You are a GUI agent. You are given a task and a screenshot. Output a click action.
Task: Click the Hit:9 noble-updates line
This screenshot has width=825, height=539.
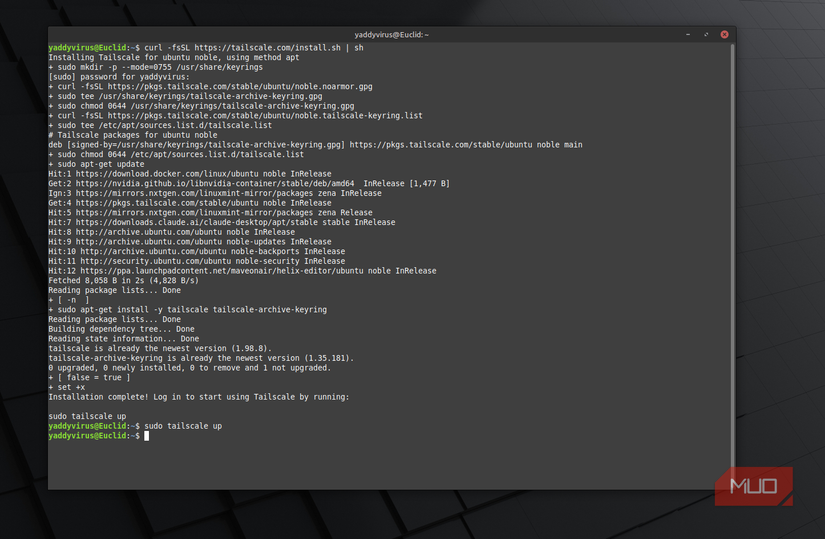[190, 242]
